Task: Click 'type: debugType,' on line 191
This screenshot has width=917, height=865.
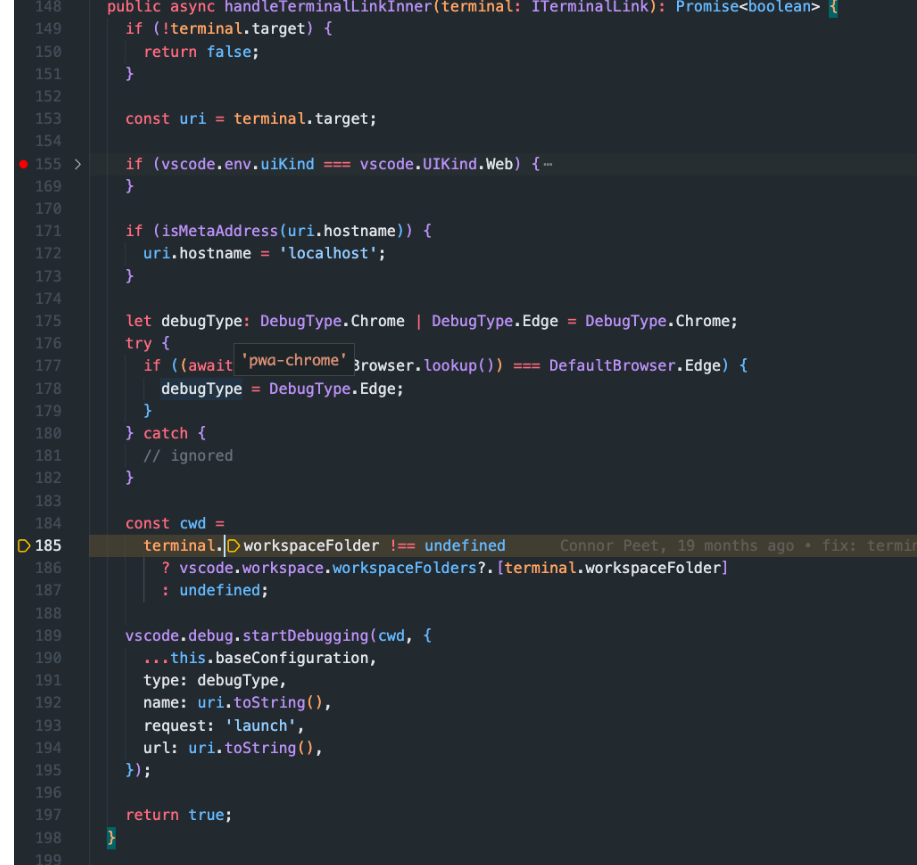Action: point(215,680)
